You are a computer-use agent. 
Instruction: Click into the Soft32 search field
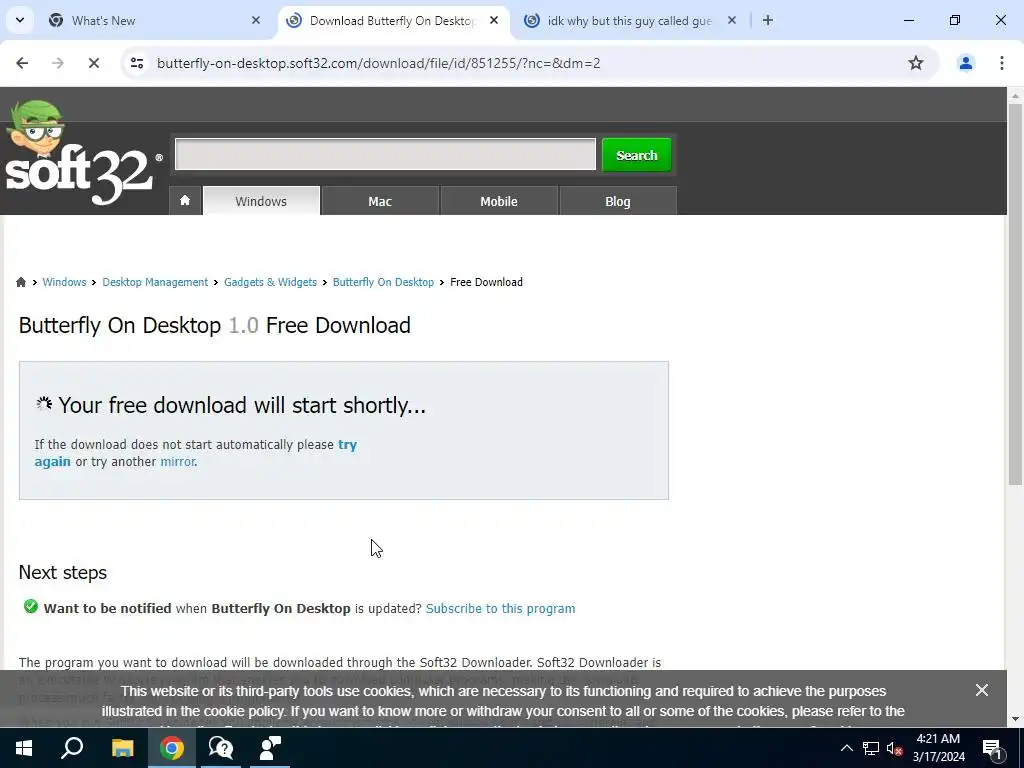point(385,154)
